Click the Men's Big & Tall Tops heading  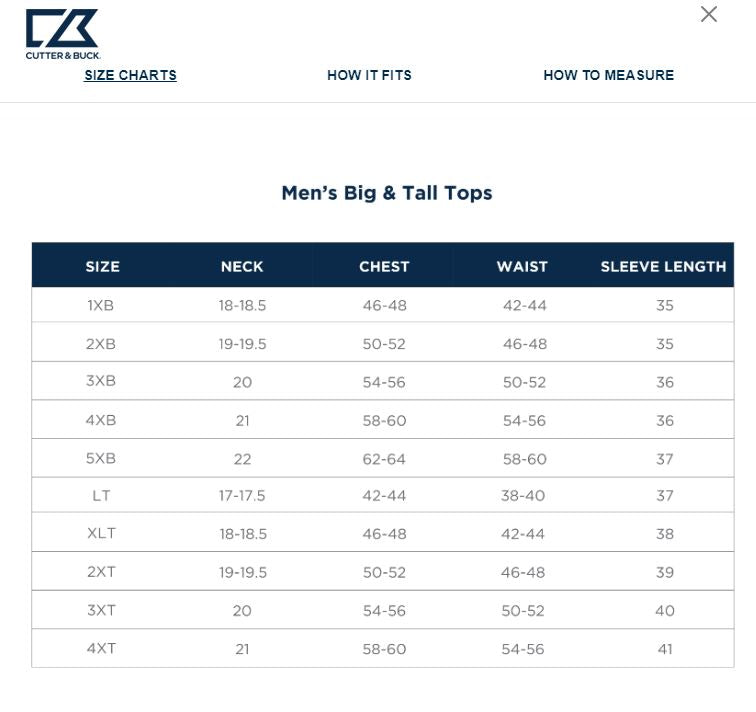(387, 193)
